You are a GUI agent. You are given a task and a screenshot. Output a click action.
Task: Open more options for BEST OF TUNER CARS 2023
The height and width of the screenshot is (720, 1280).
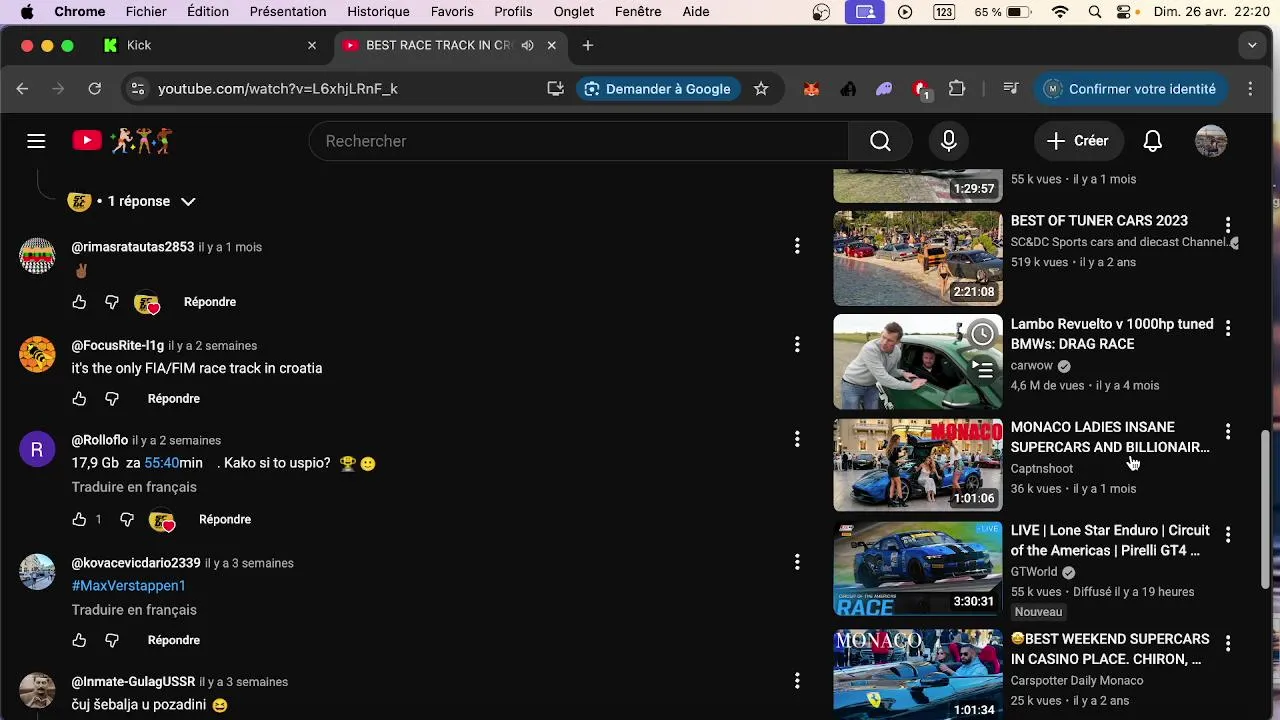[1228, 225]
